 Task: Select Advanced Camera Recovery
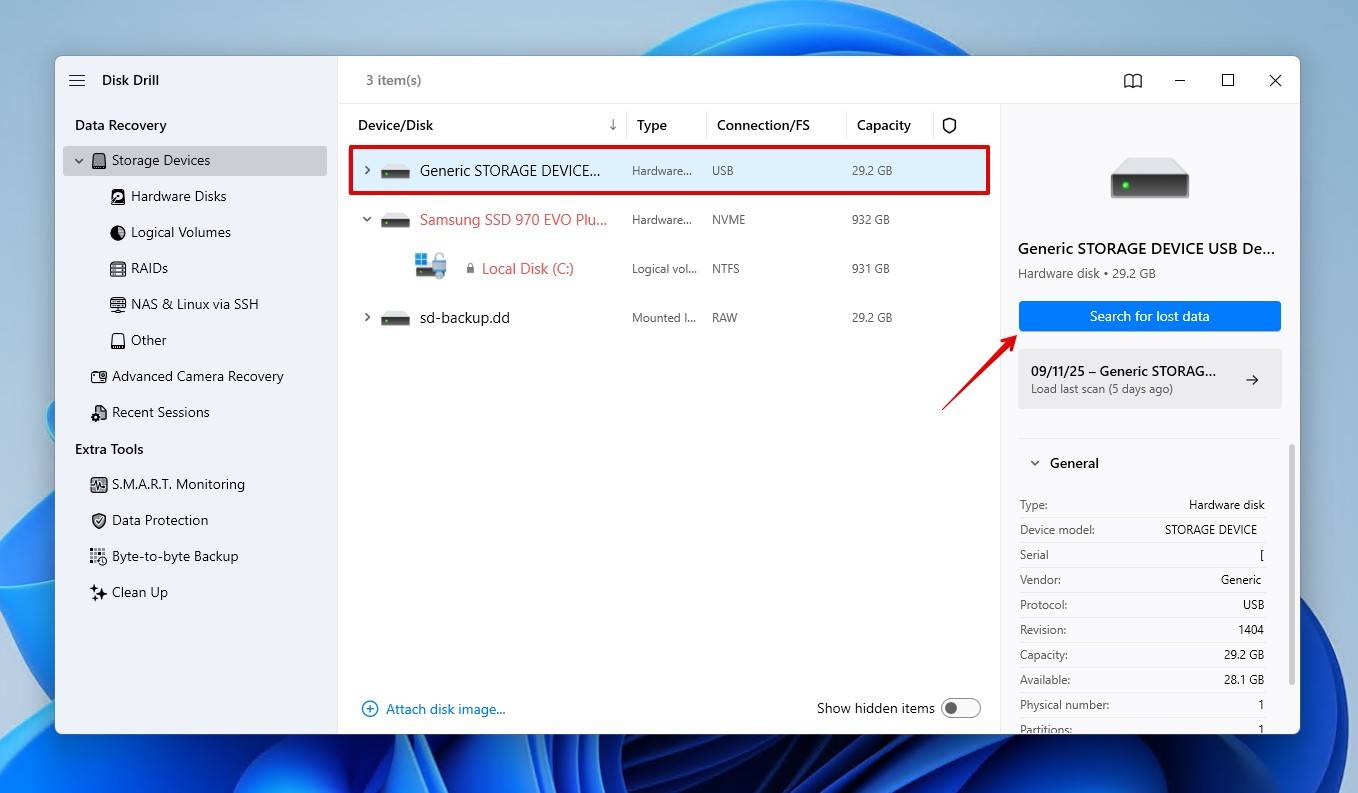(197, 376)
